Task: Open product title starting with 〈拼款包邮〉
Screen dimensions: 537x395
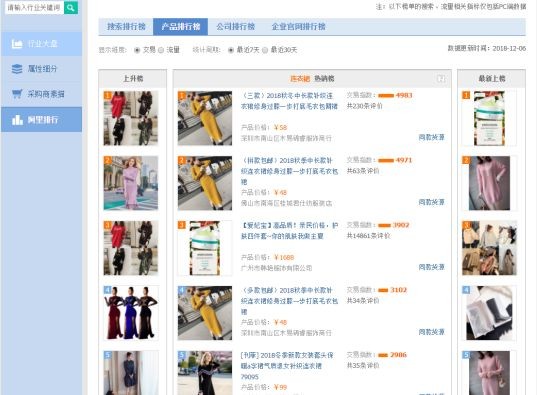Action: pyautogui.click(x=289, y=171)
